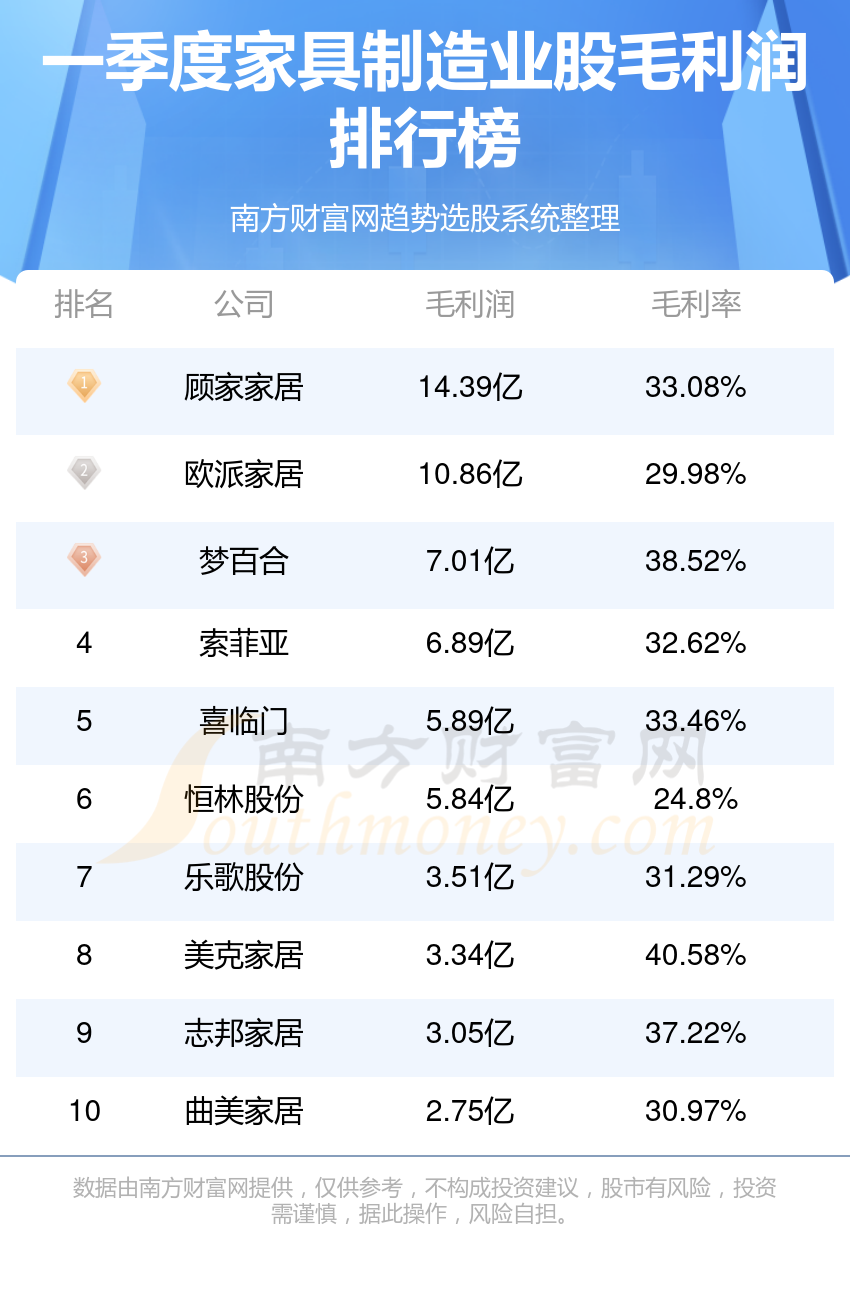Choose 索菲亚 in the ranking list
This screenshot has height=1300, width=850.
[244, 643]
